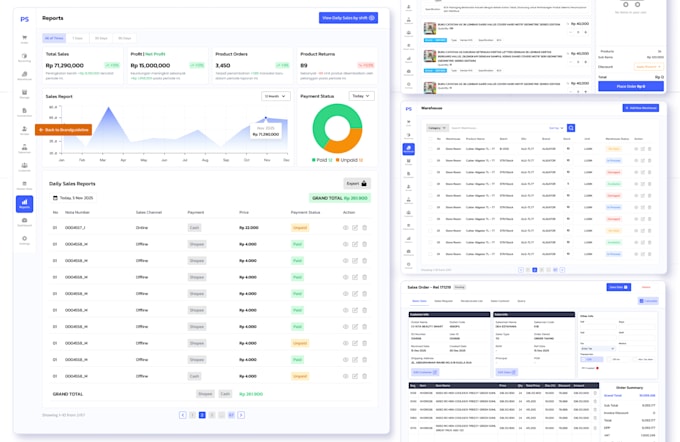Select the highlighted Warehouse sidebar icon
The width and height of the screenshot is (680, 442).
409,149
